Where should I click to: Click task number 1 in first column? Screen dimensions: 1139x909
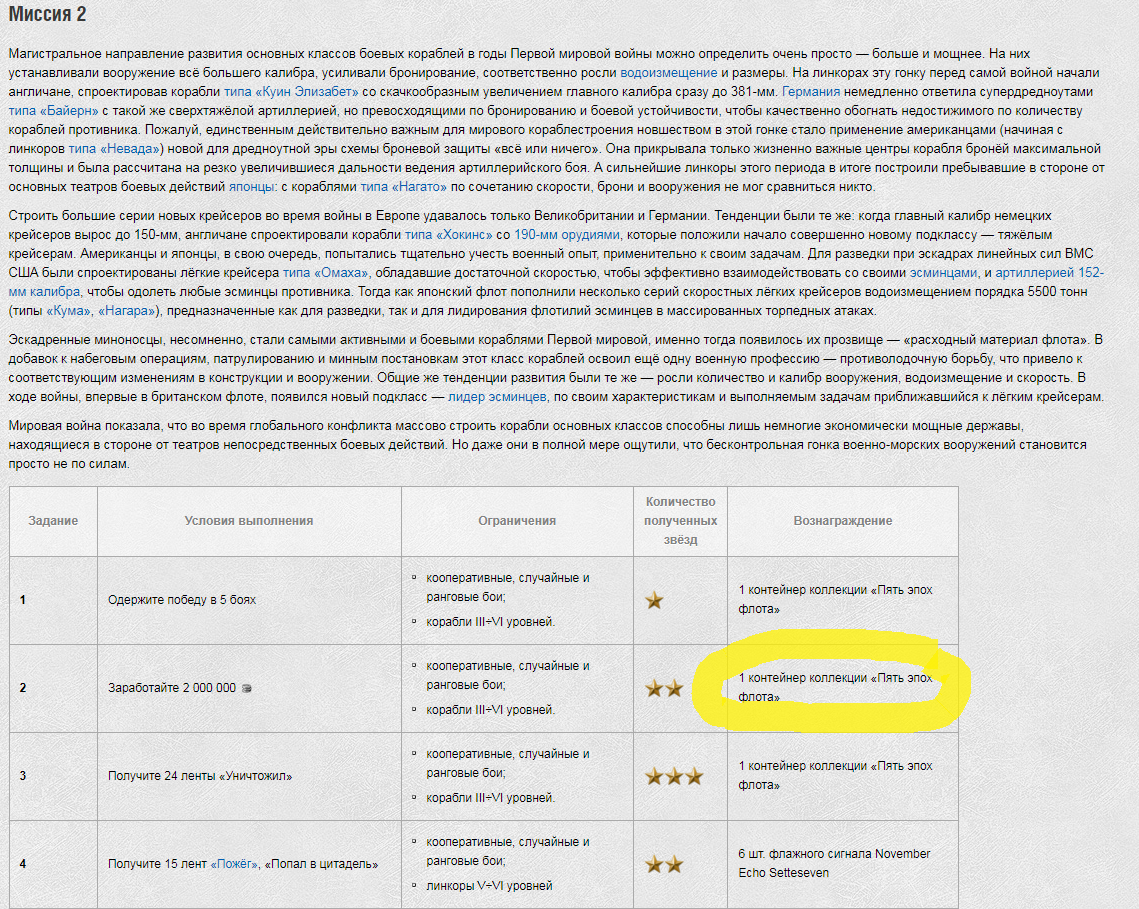23,600
